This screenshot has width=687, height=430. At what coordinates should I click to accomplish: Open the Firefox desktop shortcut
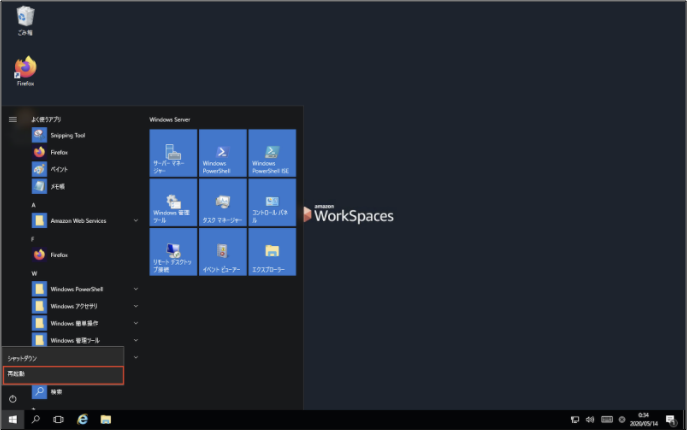click(x=25, y=71)
